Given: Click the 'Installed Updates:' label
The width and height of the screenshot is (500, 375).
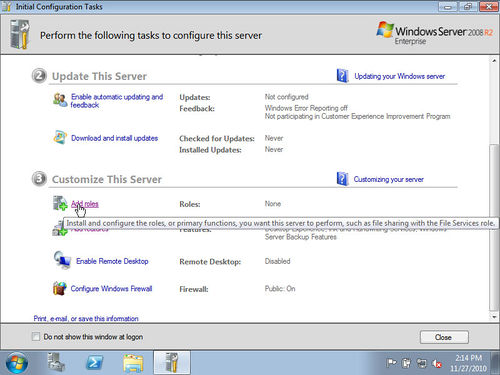Looking at the screenshot, I should [x=210, y=150].
